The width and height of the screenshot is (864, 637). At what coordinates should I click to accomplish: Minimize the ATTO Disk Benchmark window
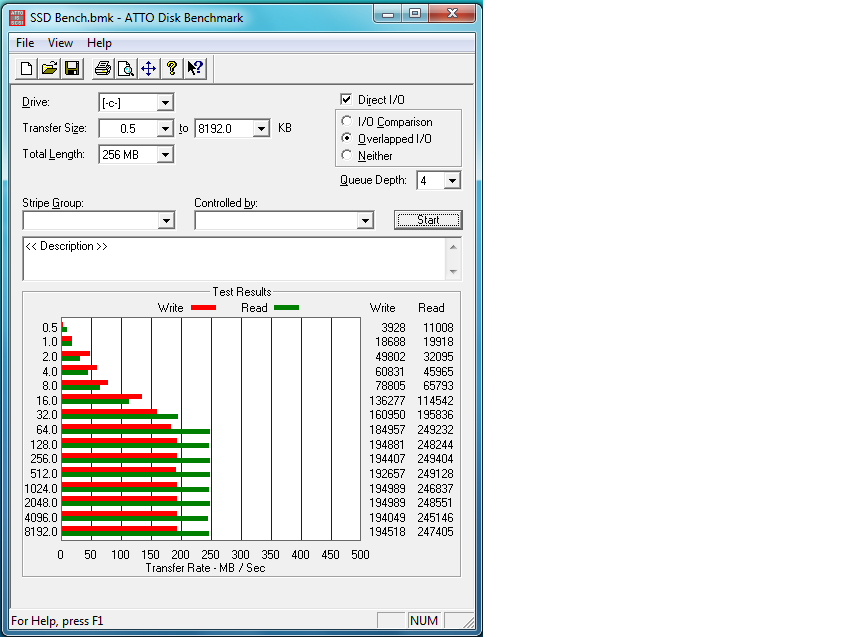(x=388, y=14)
